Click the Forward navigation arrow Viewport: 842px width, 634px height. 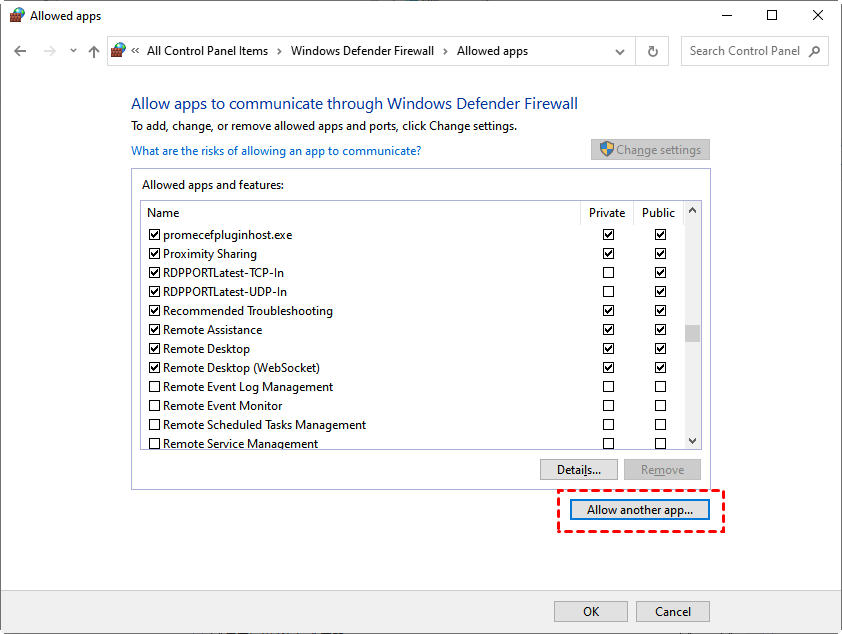click(x=49, y=51)
